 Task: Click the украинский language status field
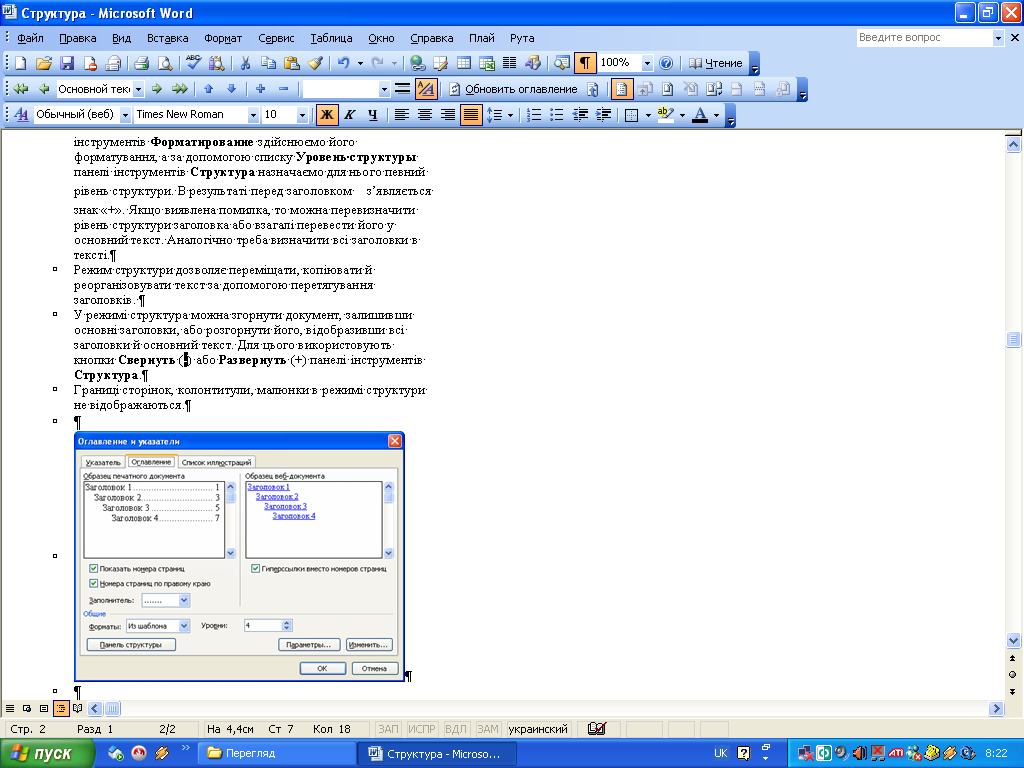click(538, 729)
